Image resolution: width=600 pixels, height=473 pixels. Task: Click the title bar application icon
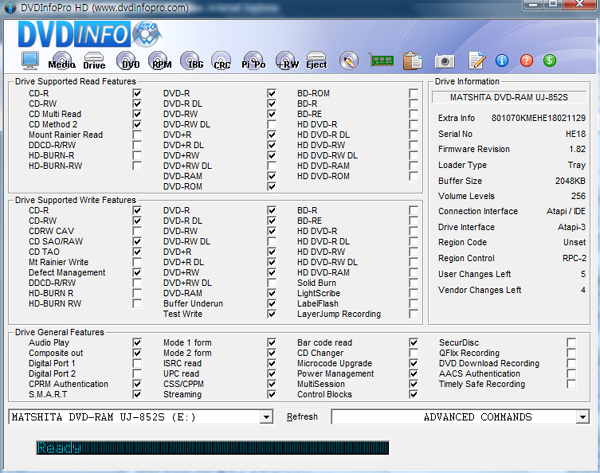(x=10, y=8)
